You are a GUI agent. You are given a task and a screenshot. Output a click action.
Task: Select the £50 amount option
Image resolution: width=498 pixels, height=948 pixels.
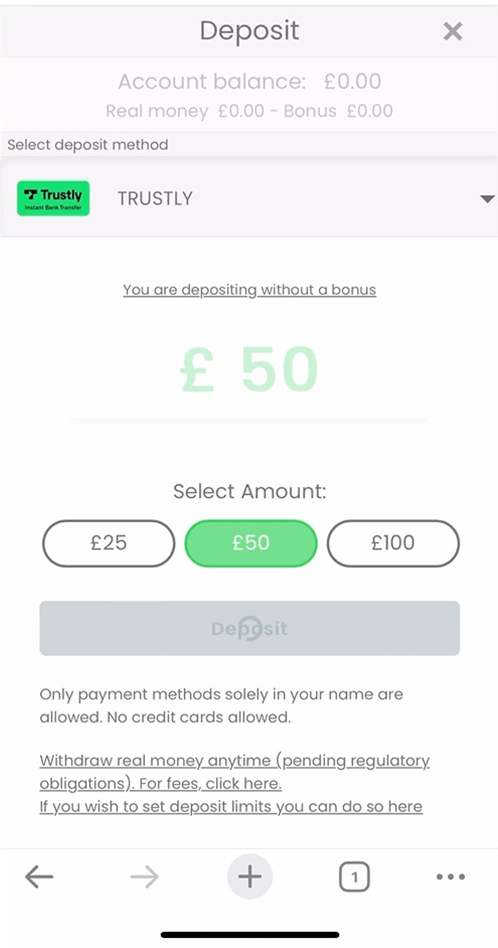[251, 543]
